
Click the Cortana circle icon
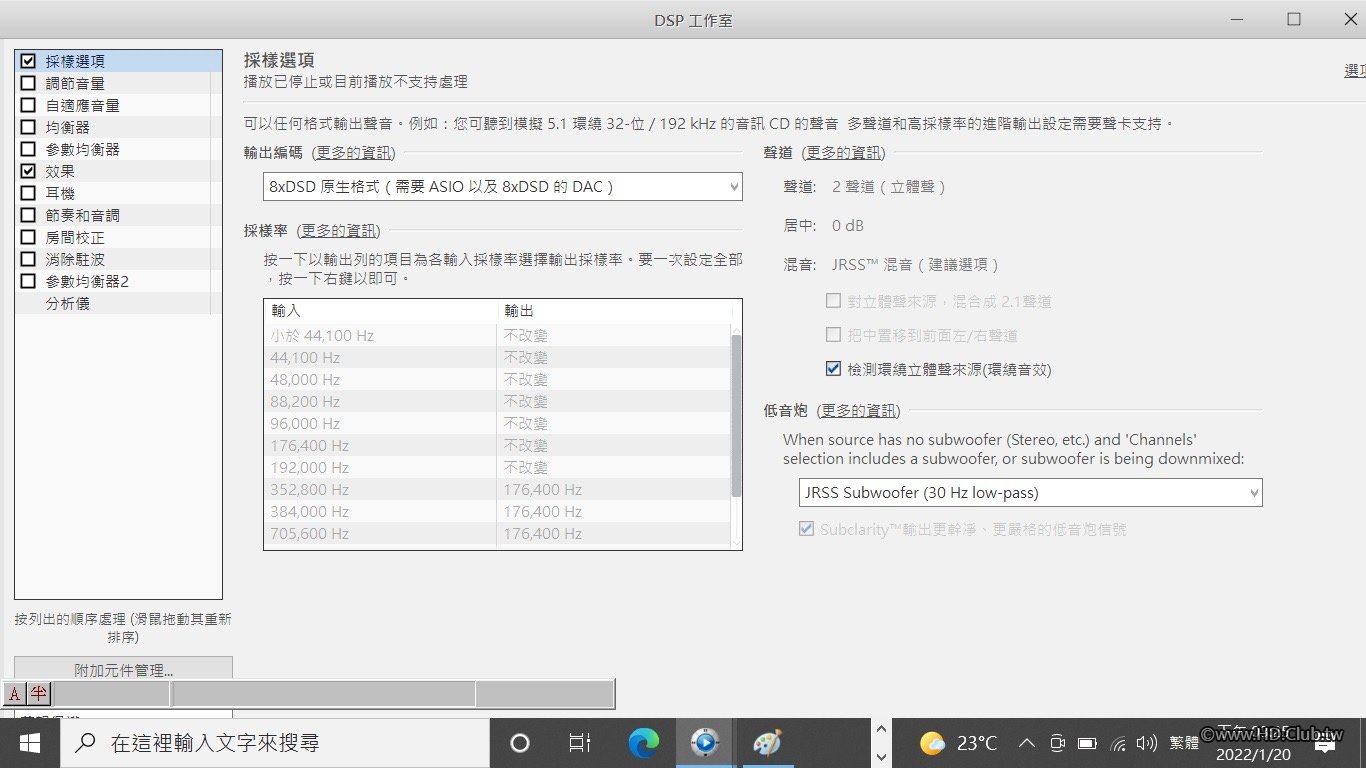pos(520,743)
